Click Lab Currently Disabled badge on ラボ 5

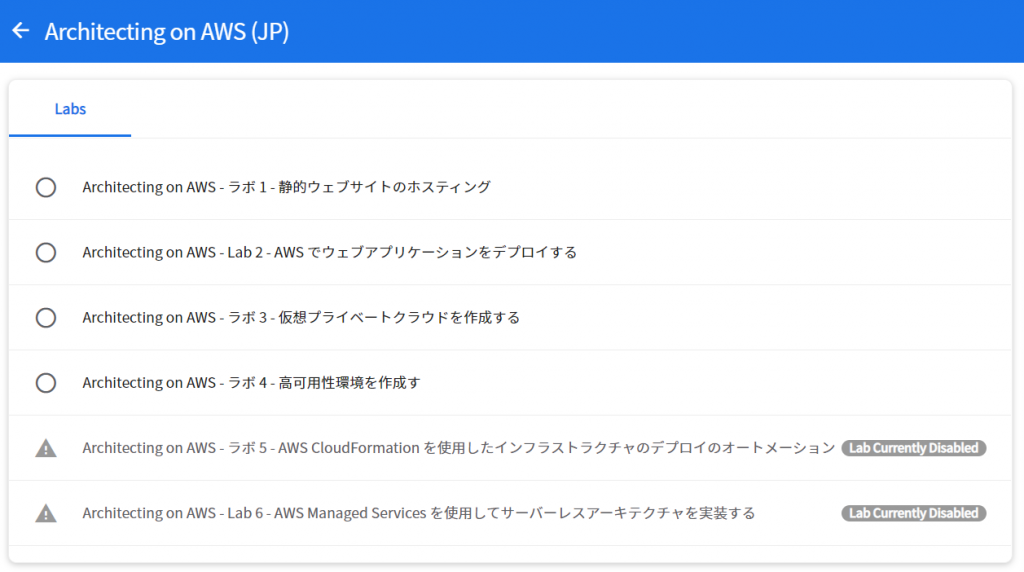pos(914,448)
